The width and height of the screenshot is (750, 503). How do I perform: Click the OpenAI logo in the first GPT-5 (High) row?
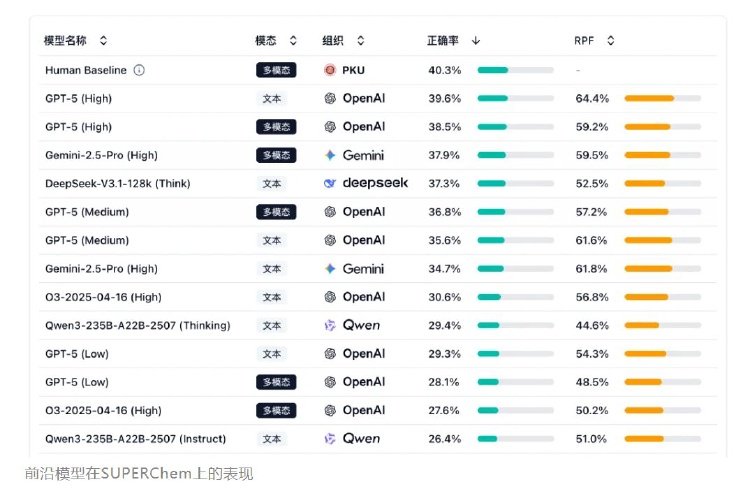tap(330, 98)
